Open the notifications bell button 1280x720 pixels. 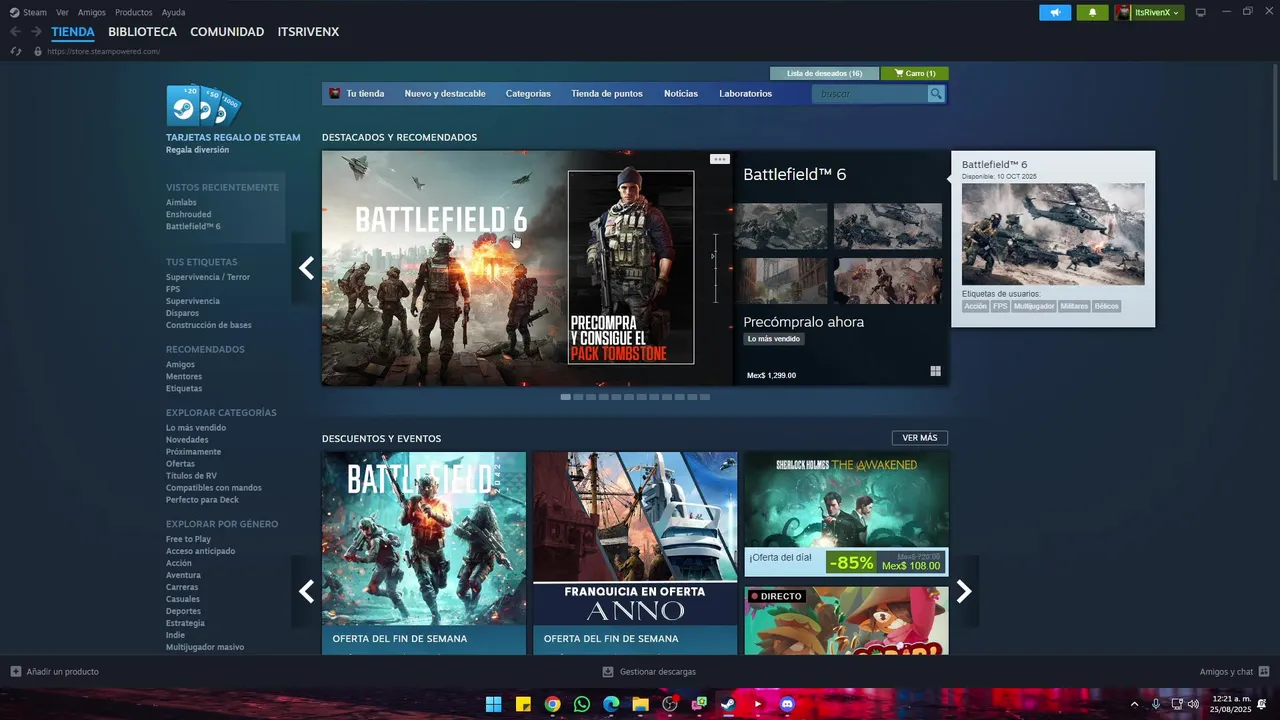(1092, 12)
